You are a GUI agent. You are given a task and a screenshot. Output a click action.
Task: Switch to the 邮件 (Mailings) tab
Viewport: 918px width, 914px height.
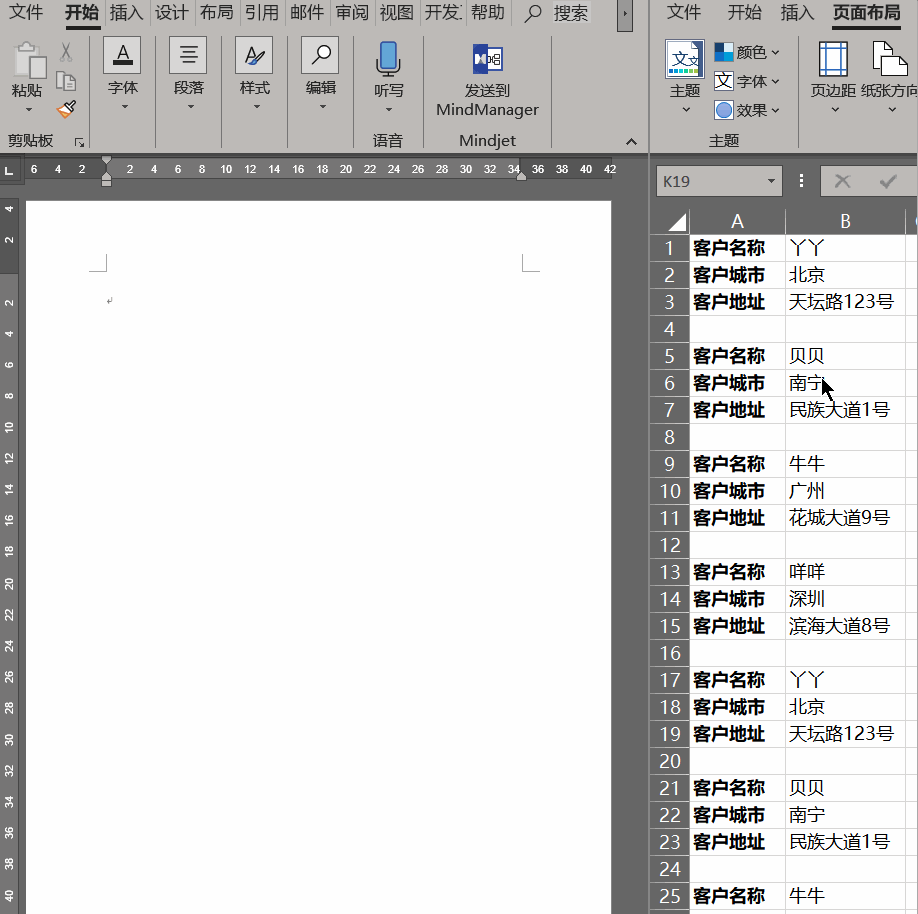(x=307, y=12)
